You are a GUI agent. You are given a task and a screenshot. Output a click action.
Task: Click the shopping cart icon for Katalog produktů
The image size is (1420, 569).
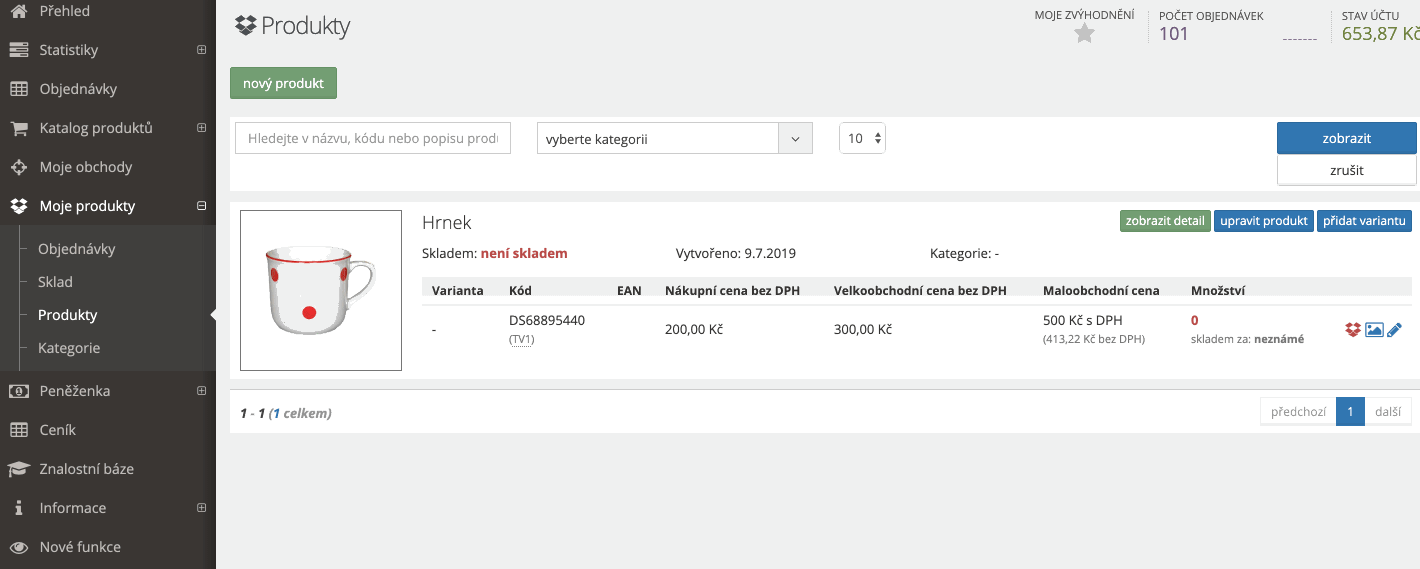coord(18,128)
